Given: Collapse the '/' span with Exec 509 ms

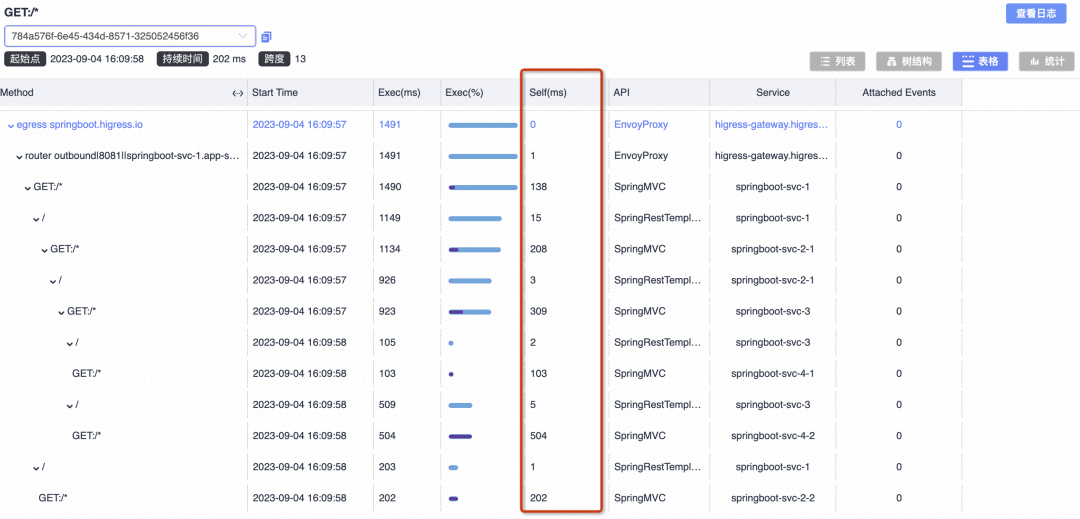Looking at the screenshot, I should coord(70,405).
